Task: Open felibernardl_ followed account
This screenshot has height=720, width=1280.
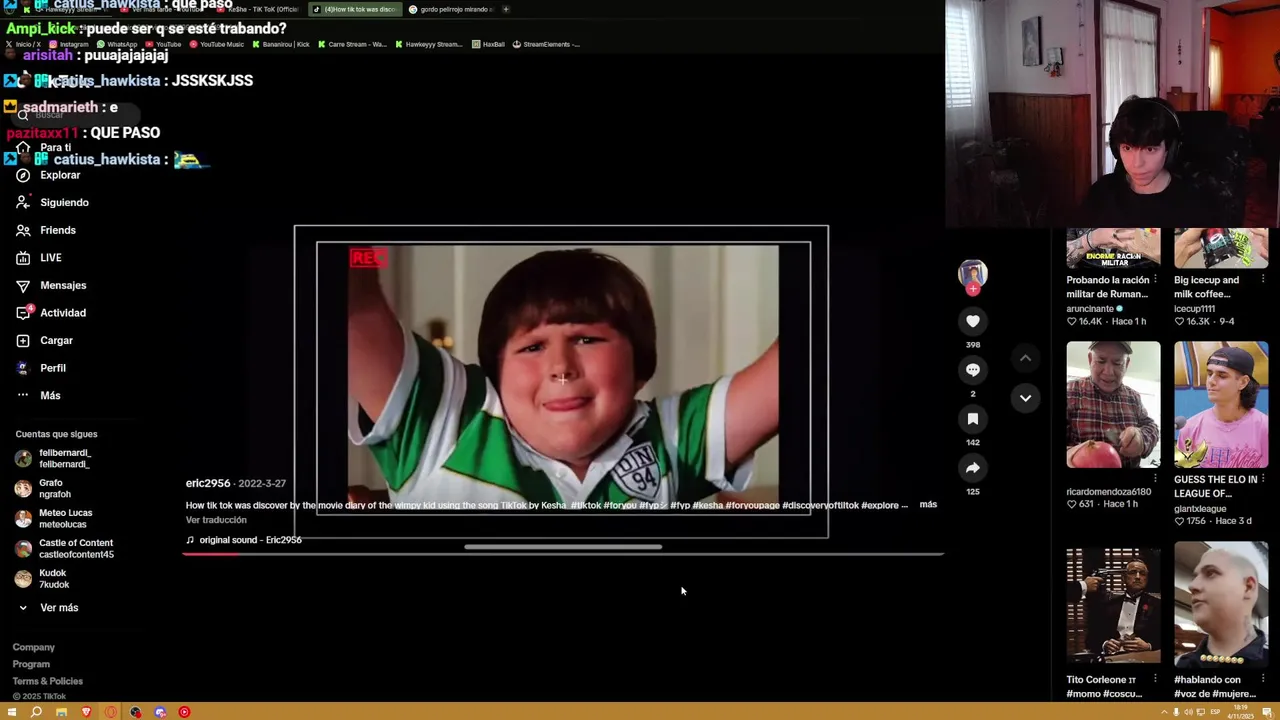Action: [x=53, y=458]
